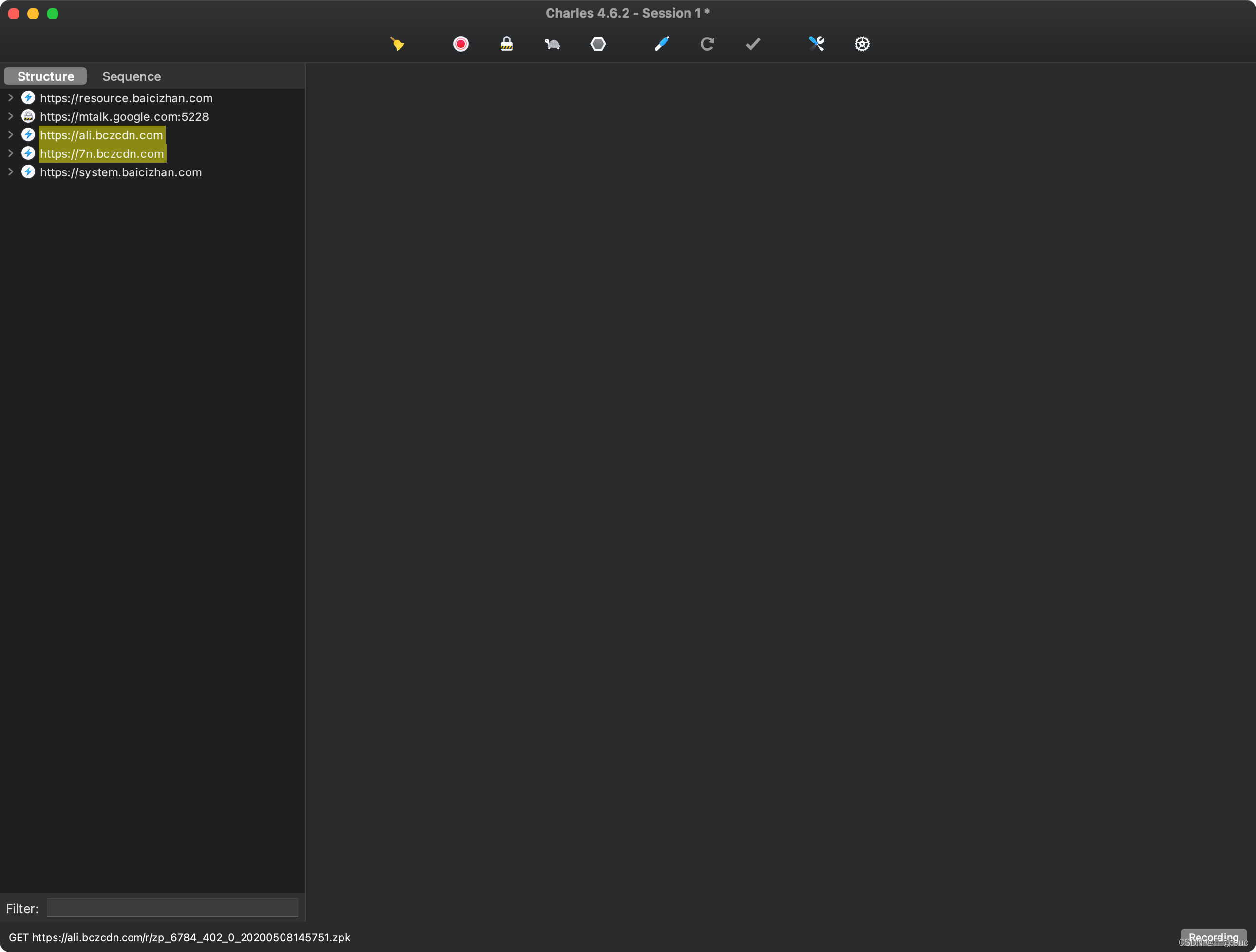Switch to the Sequence tab

coord(131,76)
